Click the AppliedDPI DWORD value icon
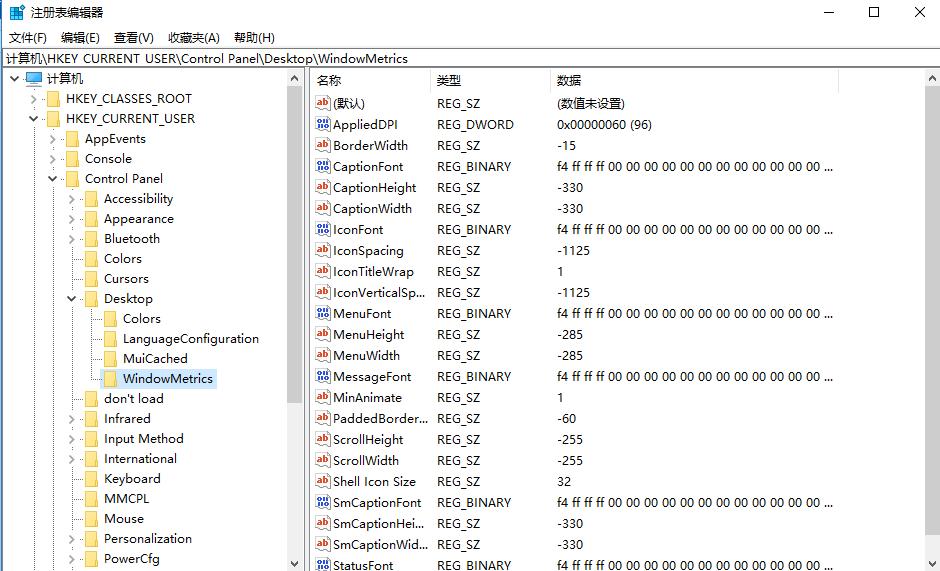 pyautogui.click(x=323, y=124)
